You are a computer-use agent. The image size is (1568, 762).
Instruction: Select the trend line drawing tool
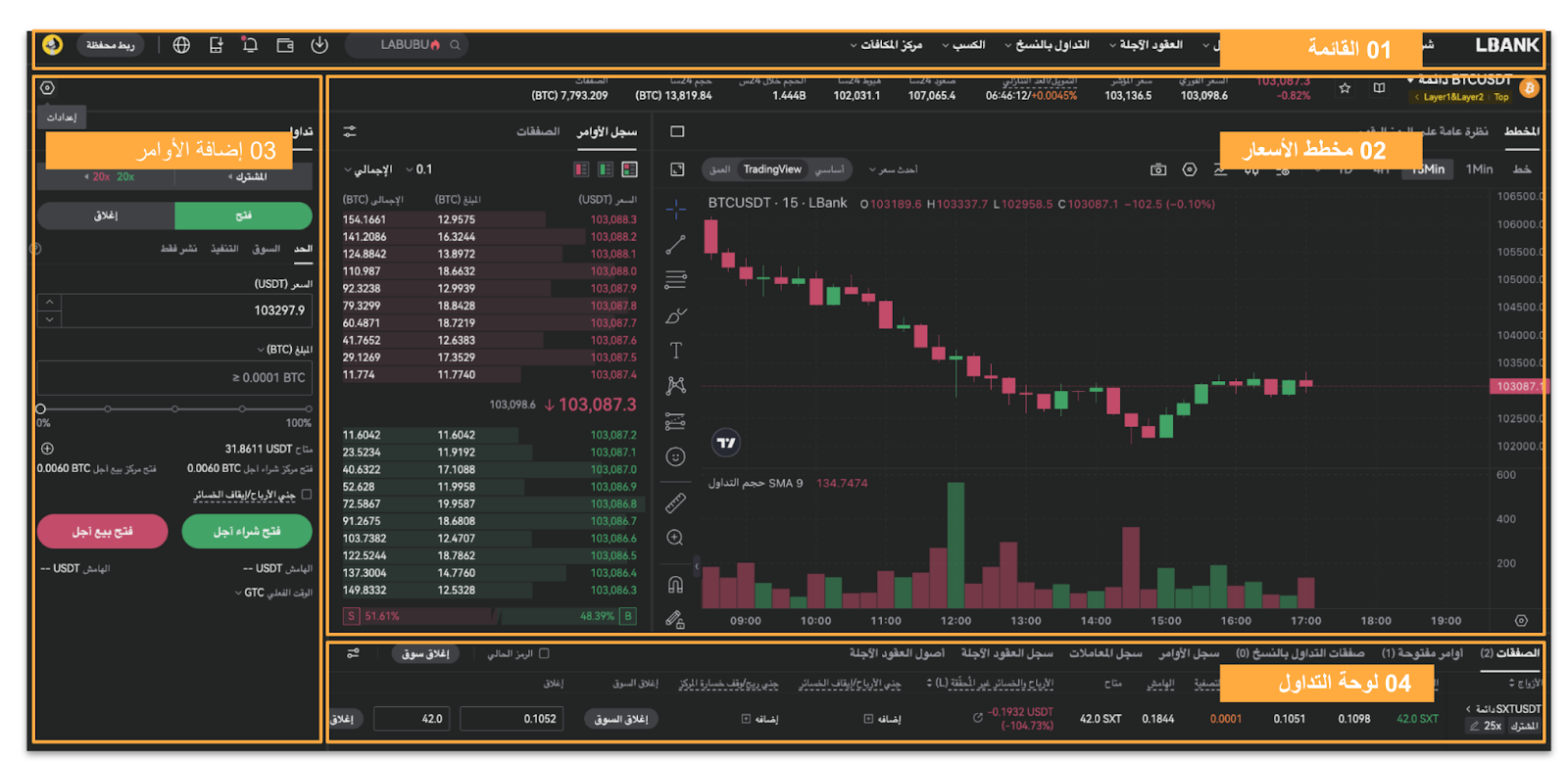coord(676,244)
